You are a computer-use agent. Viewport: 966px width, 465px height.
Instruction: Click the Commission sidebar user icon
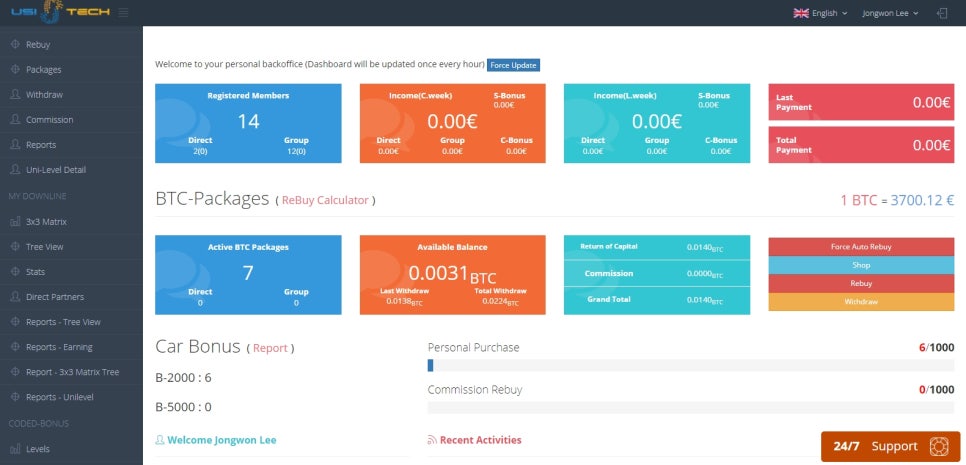[15, 119]
